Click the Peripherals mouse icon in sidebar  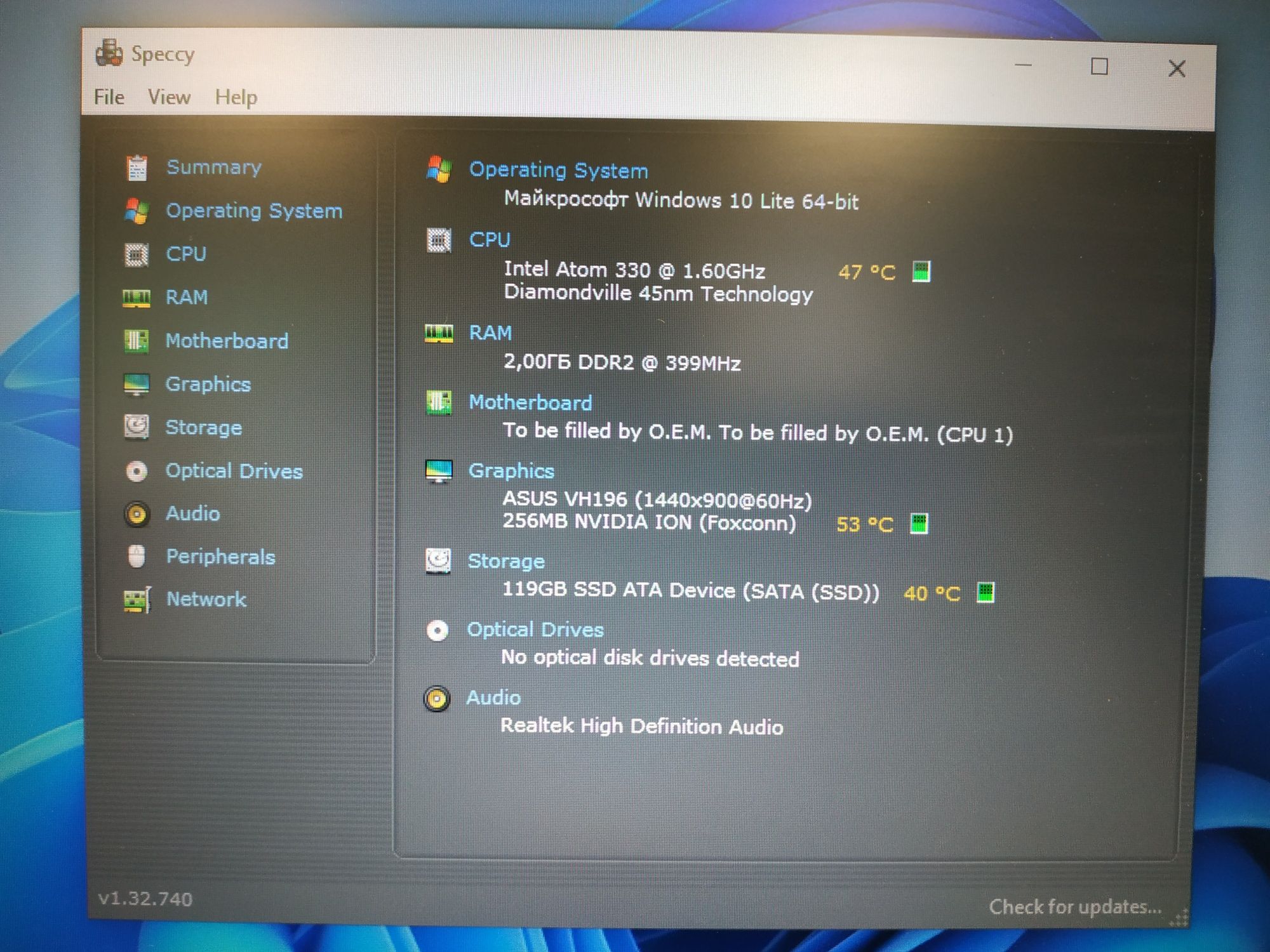point(136,557)
